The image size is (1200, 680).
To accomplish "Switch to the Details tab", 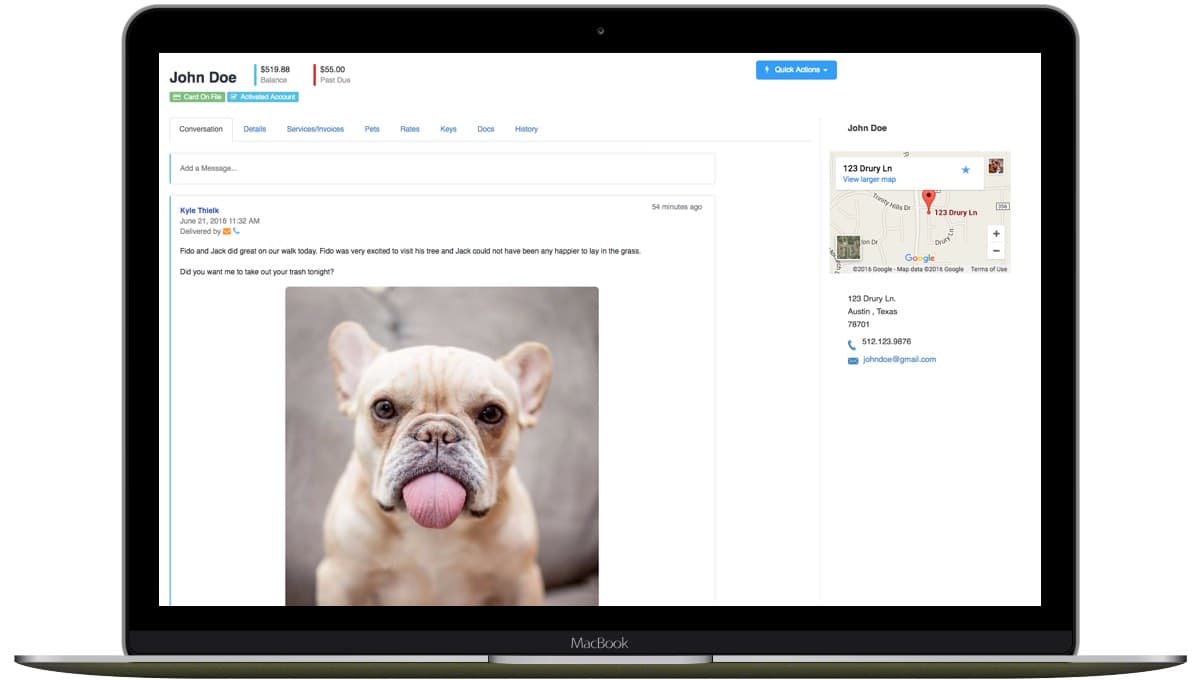I will tap(255, 129).
